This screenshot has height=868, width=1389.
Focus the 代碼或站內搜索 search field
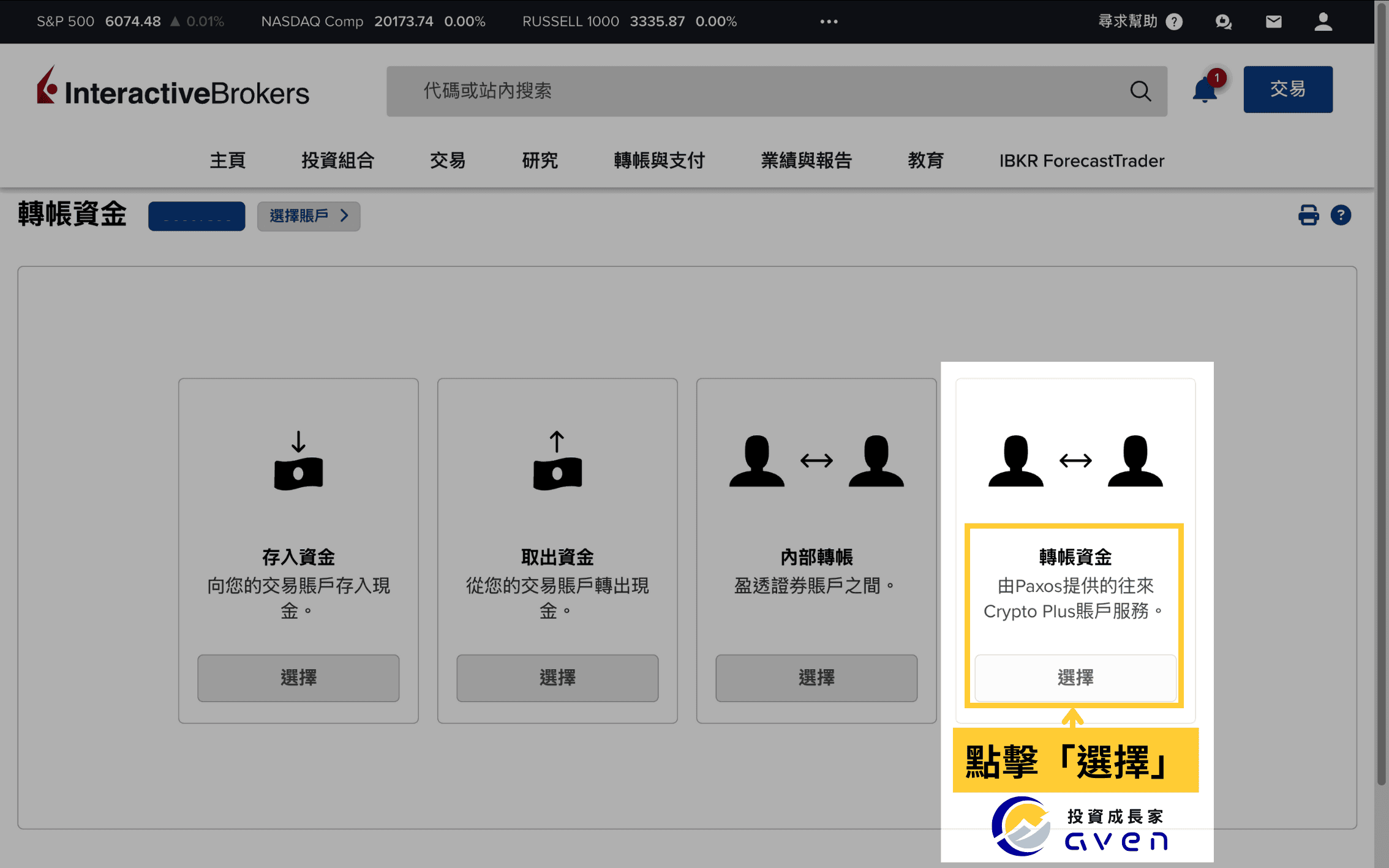point(776,91)
